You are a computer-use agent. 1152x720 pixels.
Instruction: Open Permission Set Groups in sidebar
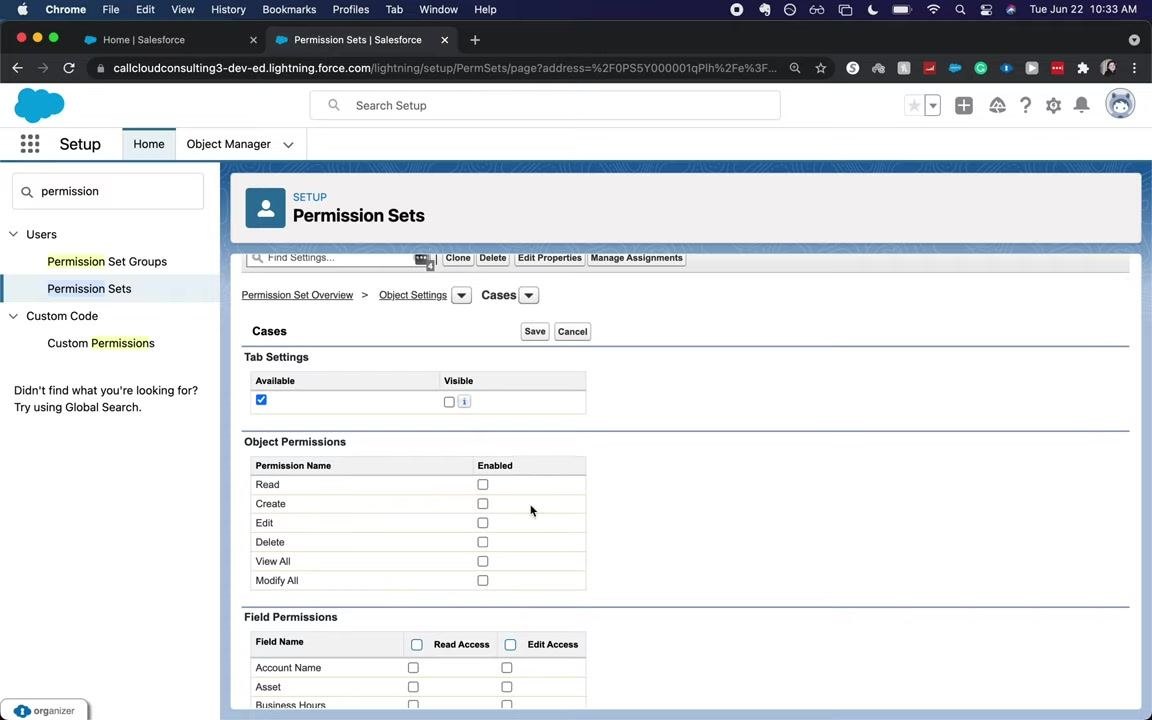[x=107, y=262]
